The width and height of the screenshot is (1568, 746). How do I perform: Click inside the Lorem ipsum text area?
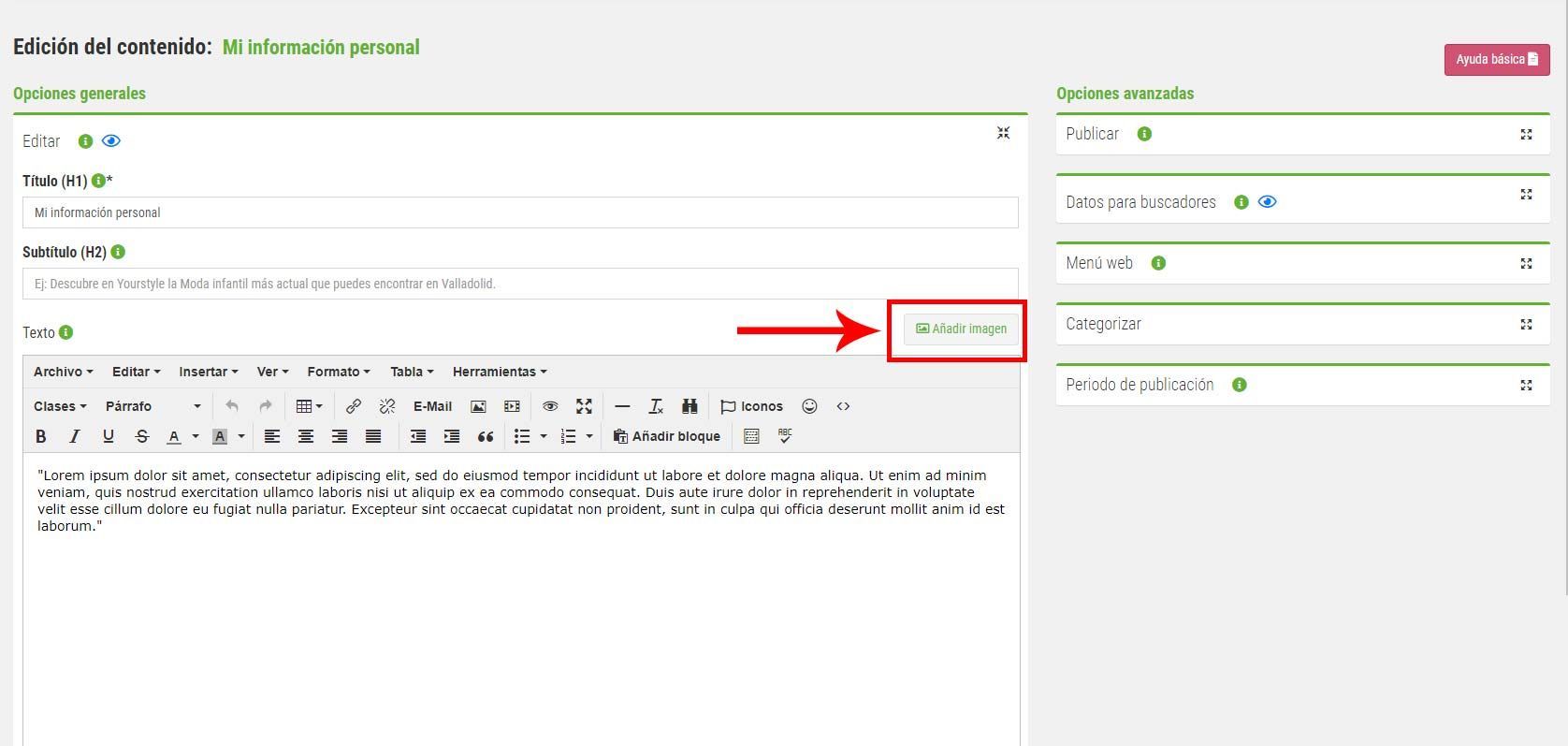[521, 599]
